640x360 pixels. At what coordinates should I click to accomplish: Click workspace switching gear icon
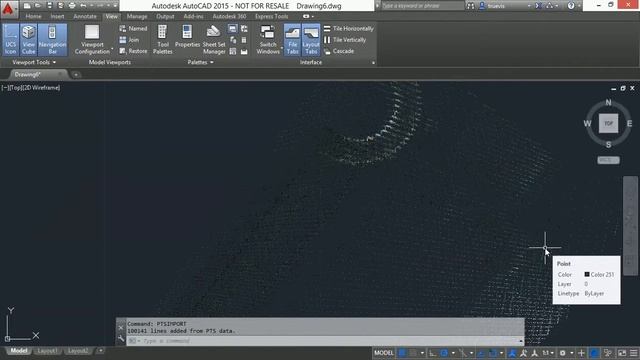562,353
